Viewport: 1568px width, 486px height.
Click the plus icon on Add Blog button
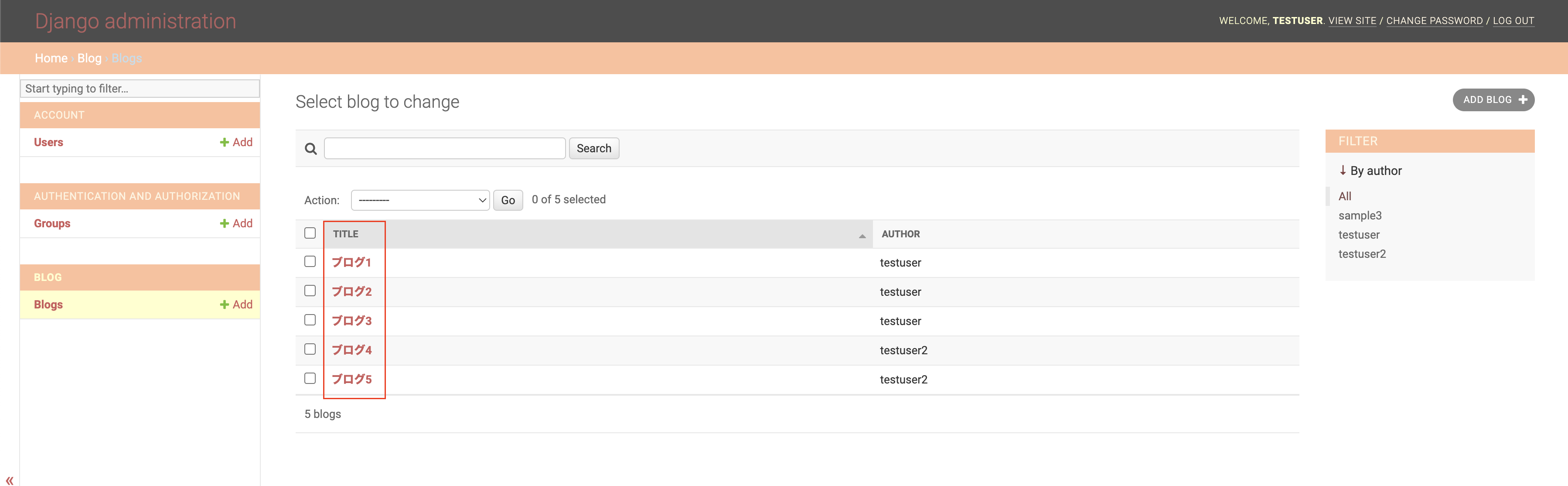click(1523, 100)
